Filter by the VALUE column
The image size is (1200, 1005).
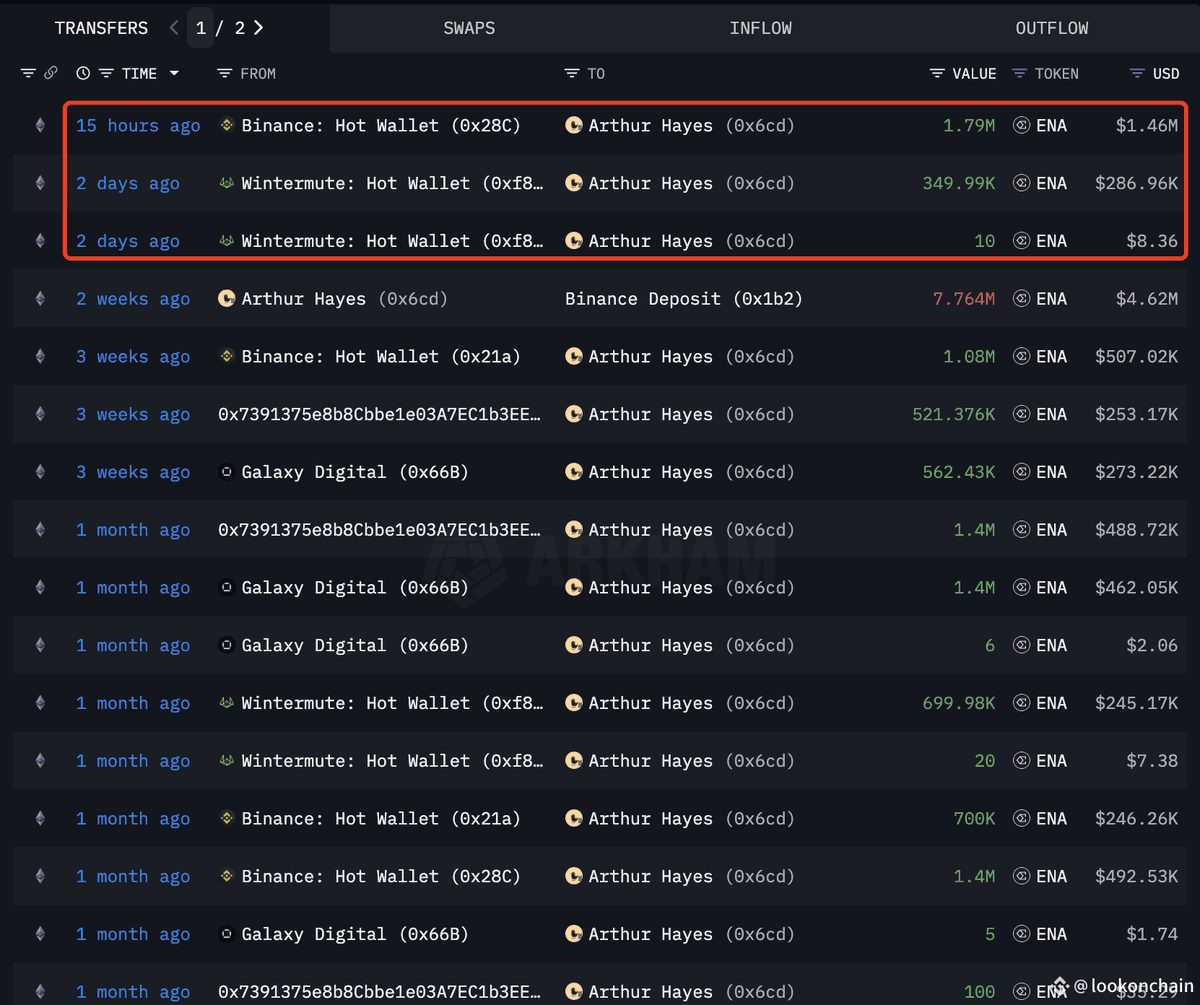(937, 73)
